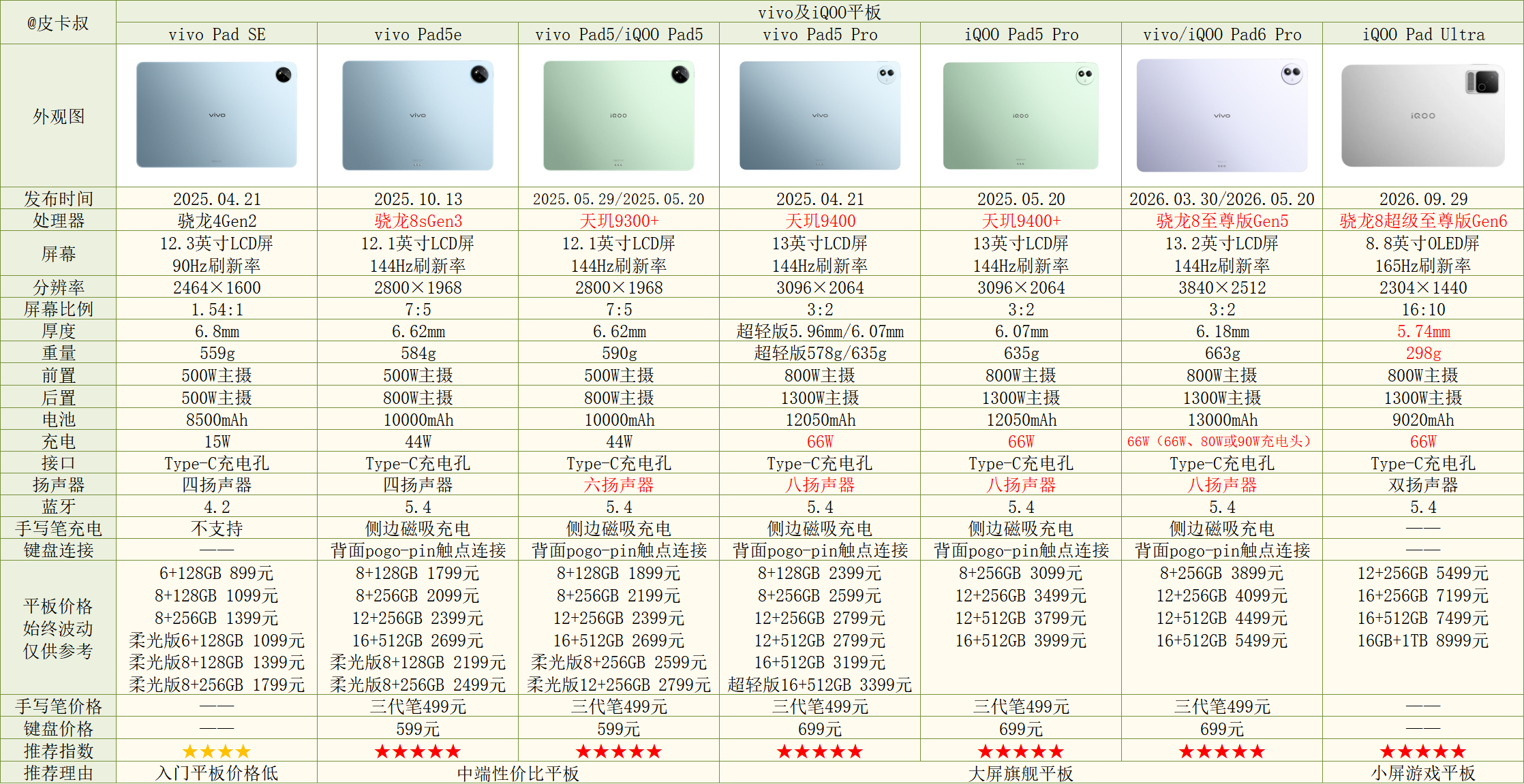The height and width of the screenshot is (784, 1524).
Task: Select the '双扬声器' speaker cell
Action: (1423, 485)
